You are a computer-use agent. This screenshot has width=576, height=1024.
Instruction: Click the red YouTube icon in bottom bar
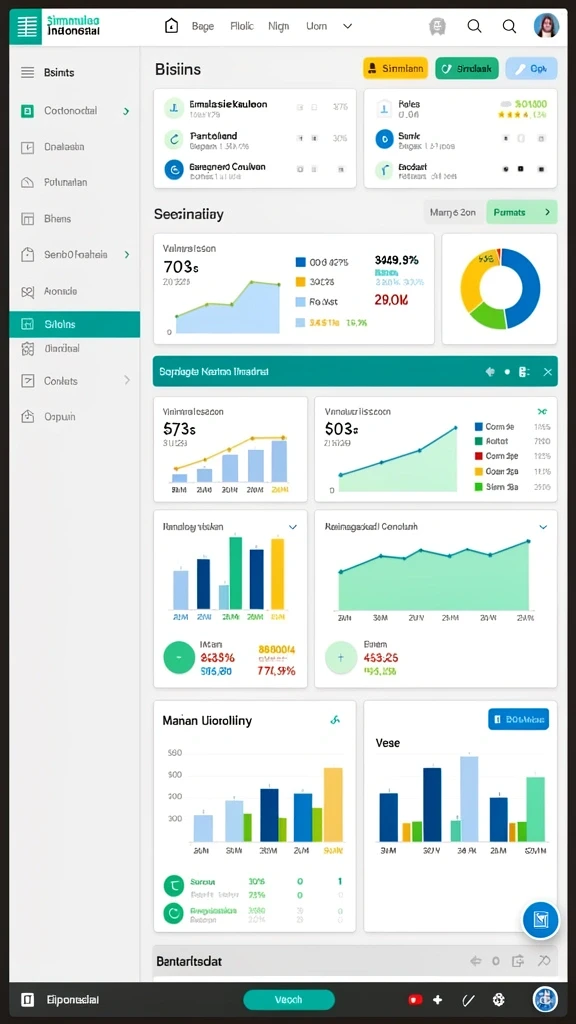pyautogui.click(x=413, y=999)
